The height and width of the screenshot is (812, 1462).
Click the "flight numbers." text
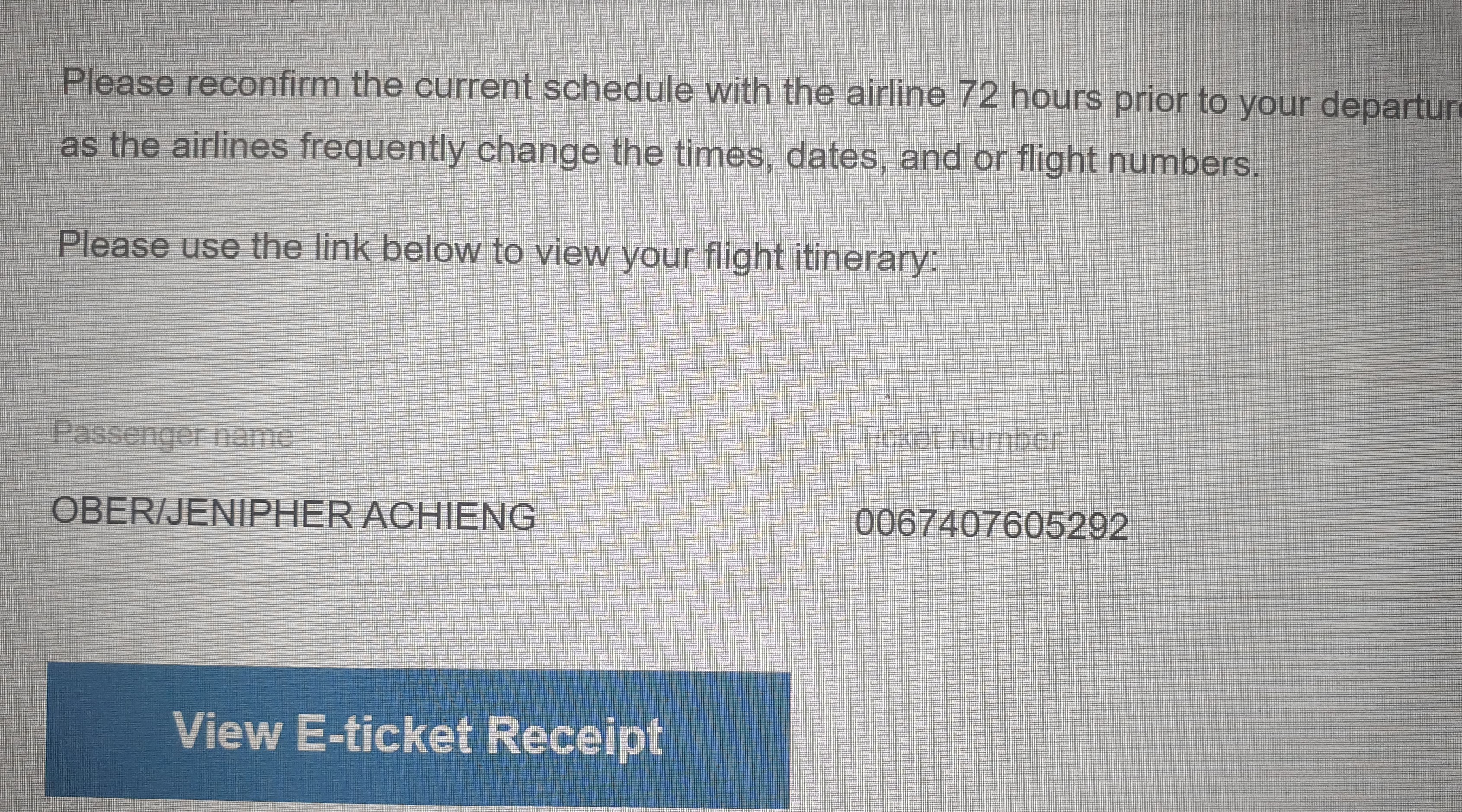pos(1137,162)
